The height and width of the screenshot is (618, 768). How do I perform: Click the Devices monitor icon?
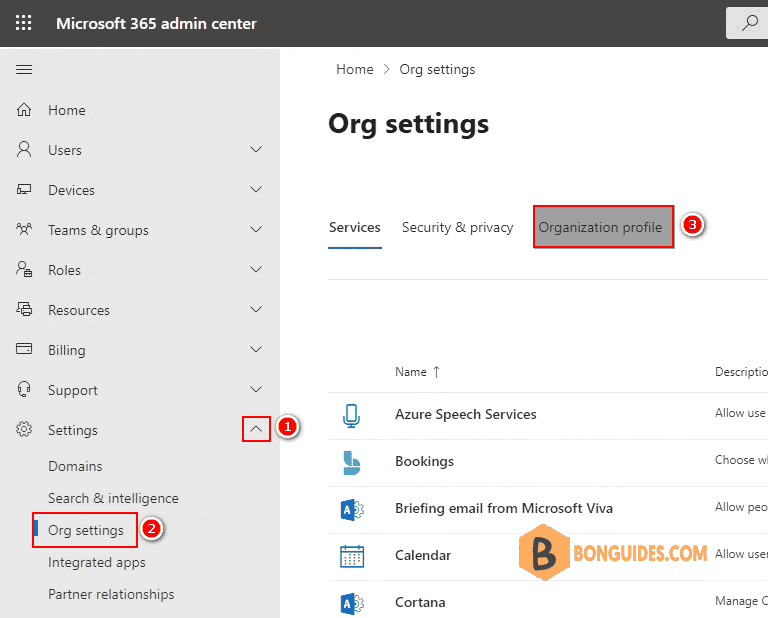pyautogui.click(x=24, y=190)
